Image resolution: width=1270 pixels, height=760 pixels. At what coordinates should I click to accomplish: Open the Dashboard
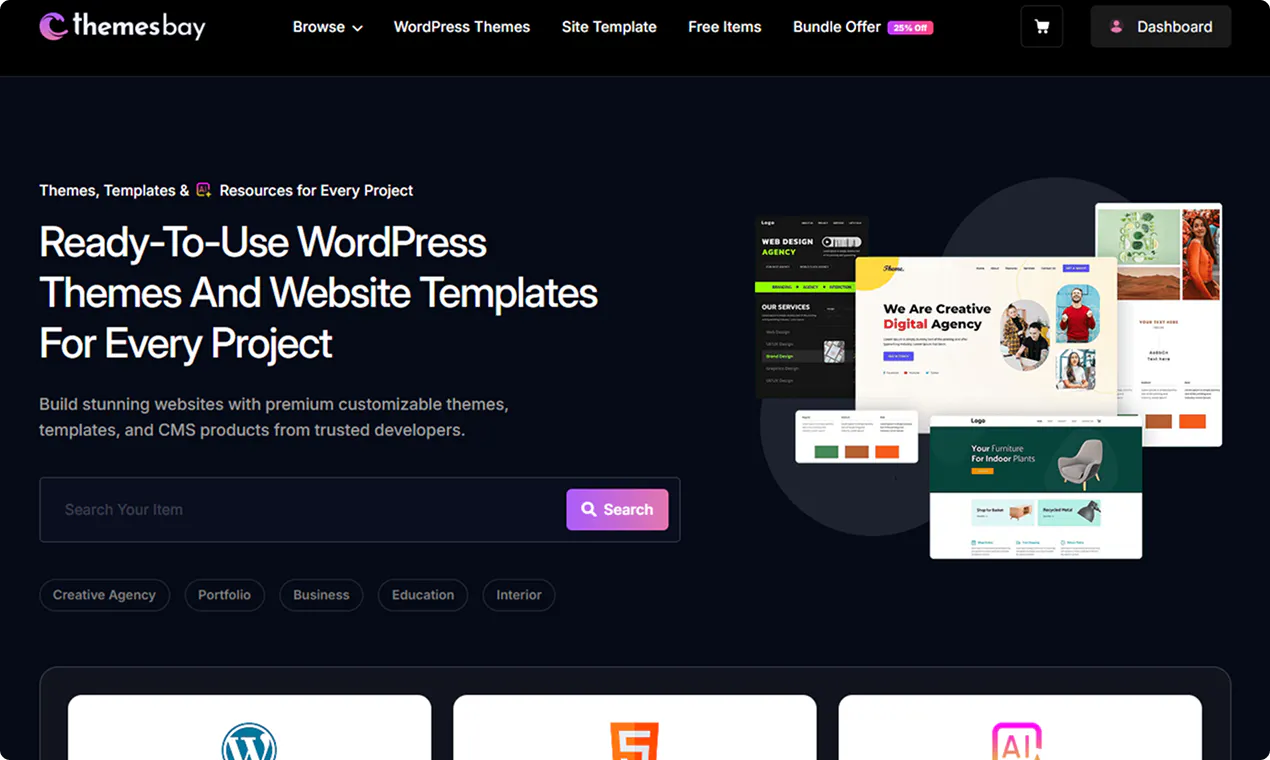tap(1161, 27)
